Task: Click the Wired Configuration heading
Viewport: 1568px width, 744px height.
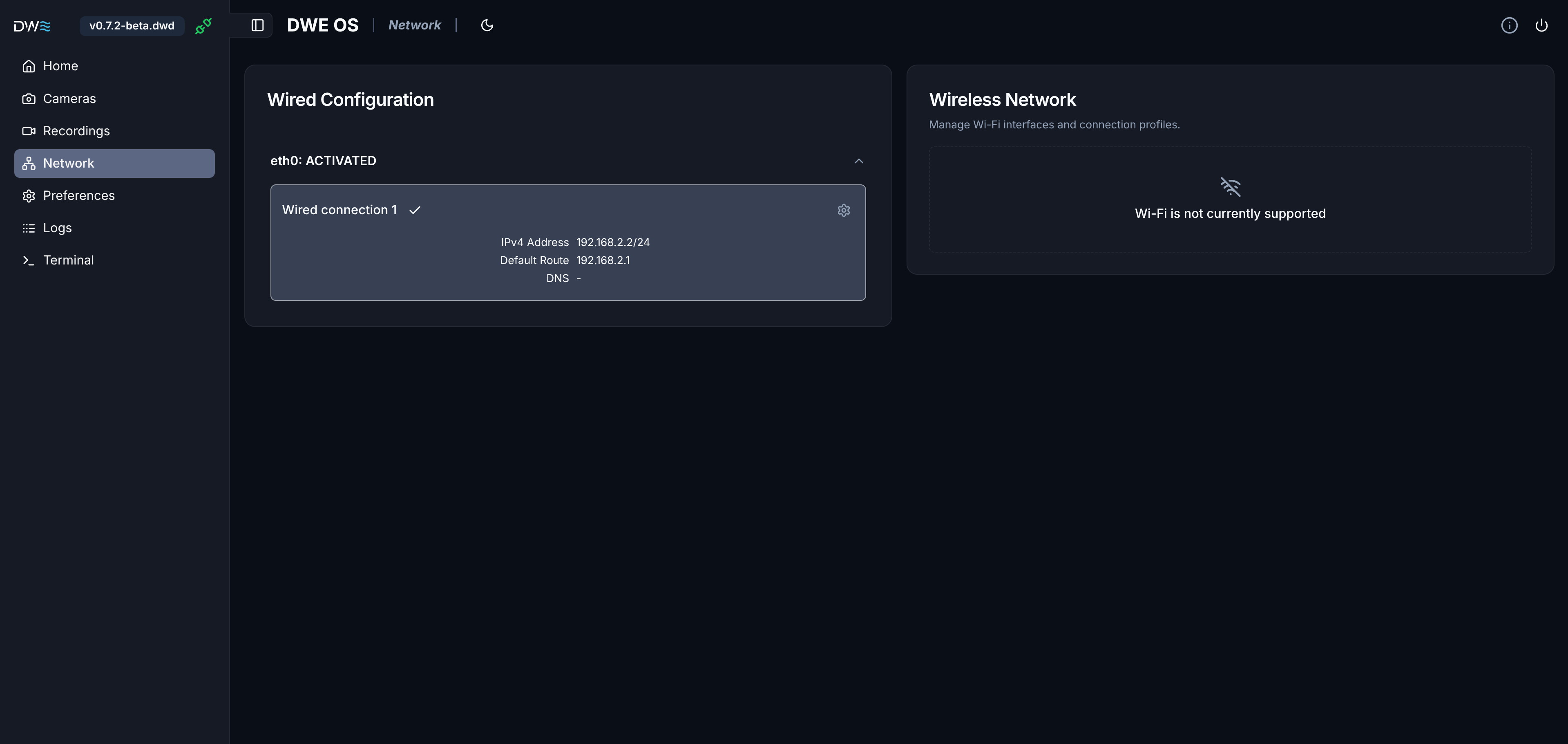Action: click(x=351, y=100)
